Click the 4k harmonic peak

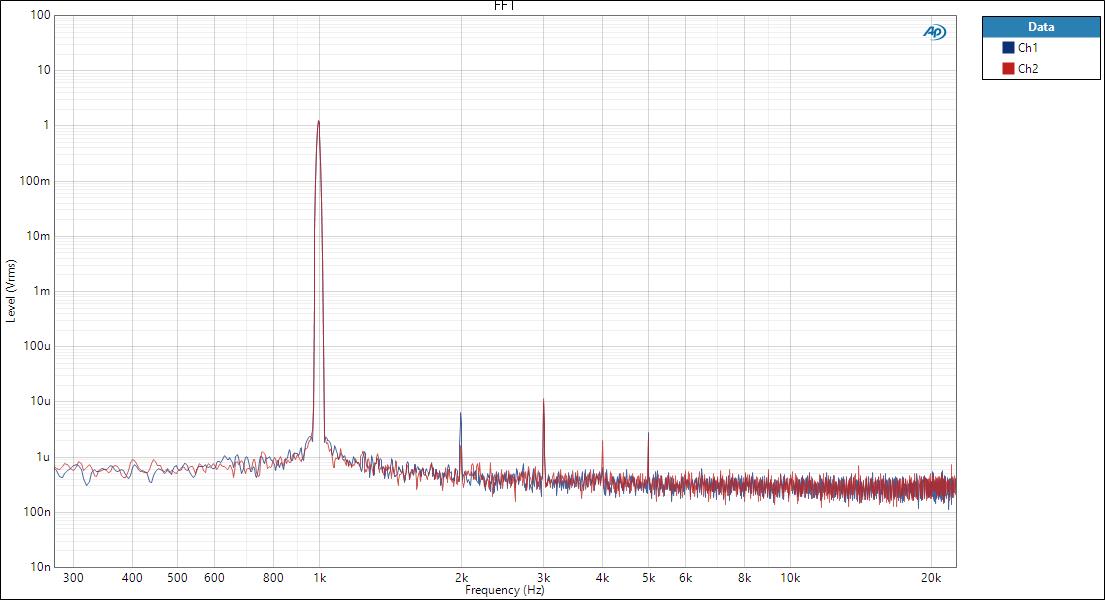tap(602, 442)
